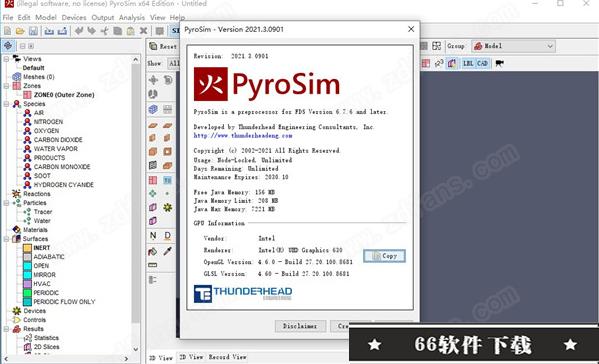Open the Group Model dropdown
Image resolution: width=599 pixels, height=364 pixels.
click(513, 46)
